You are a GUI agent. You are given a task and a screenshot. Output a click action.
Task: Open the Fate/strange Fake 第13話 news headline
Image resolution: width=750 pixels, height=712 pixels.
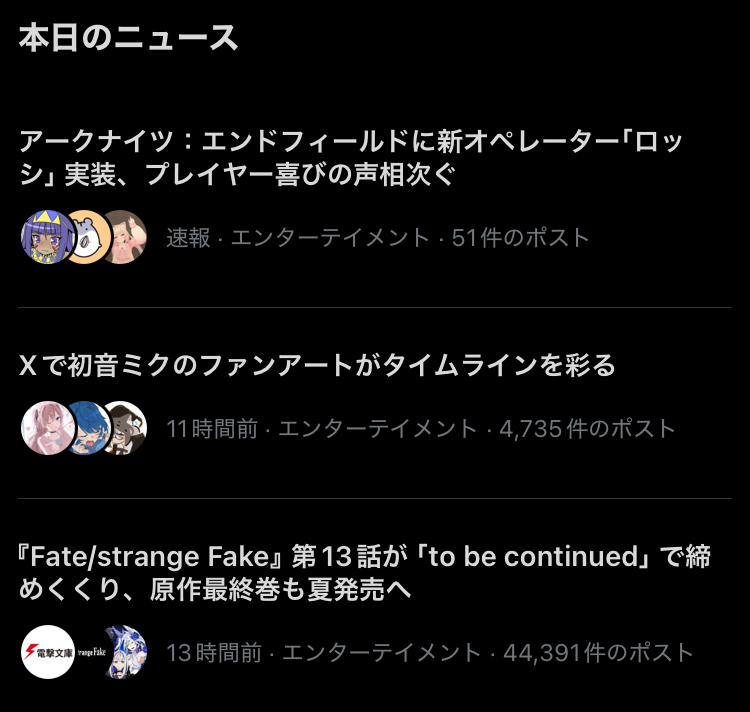pyautogui.click(x=364, y=573)
